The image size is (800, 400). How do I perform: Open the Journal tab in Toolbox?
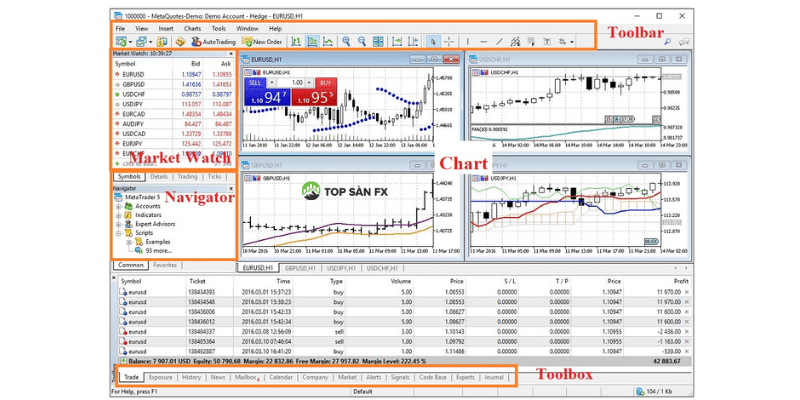coord(494,378)
